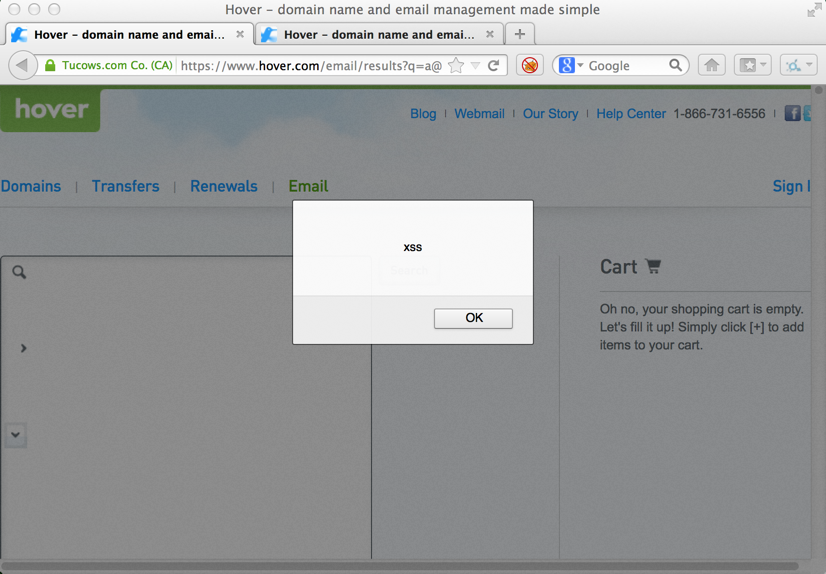Click the URL address field
Viewport: 826px width, 574px height.
coord(310,66)
